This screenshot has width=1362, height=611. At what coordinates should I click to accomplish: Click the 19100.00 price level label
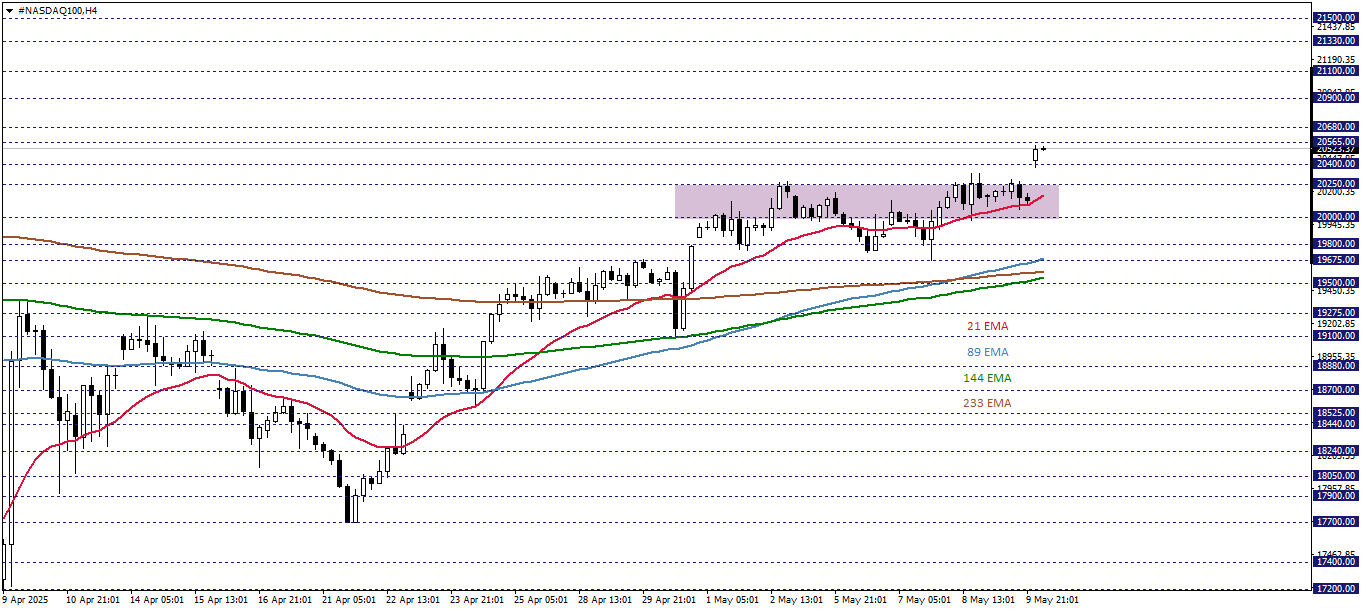1337,336
